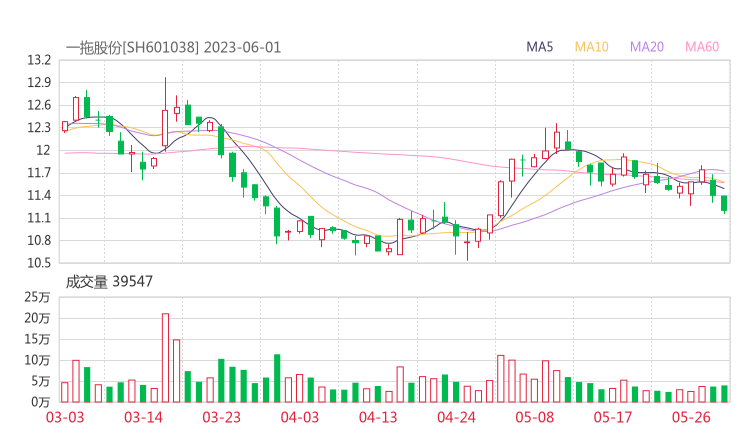
Task: Click the 10万 volume axis label
Action: coord(37,360)
